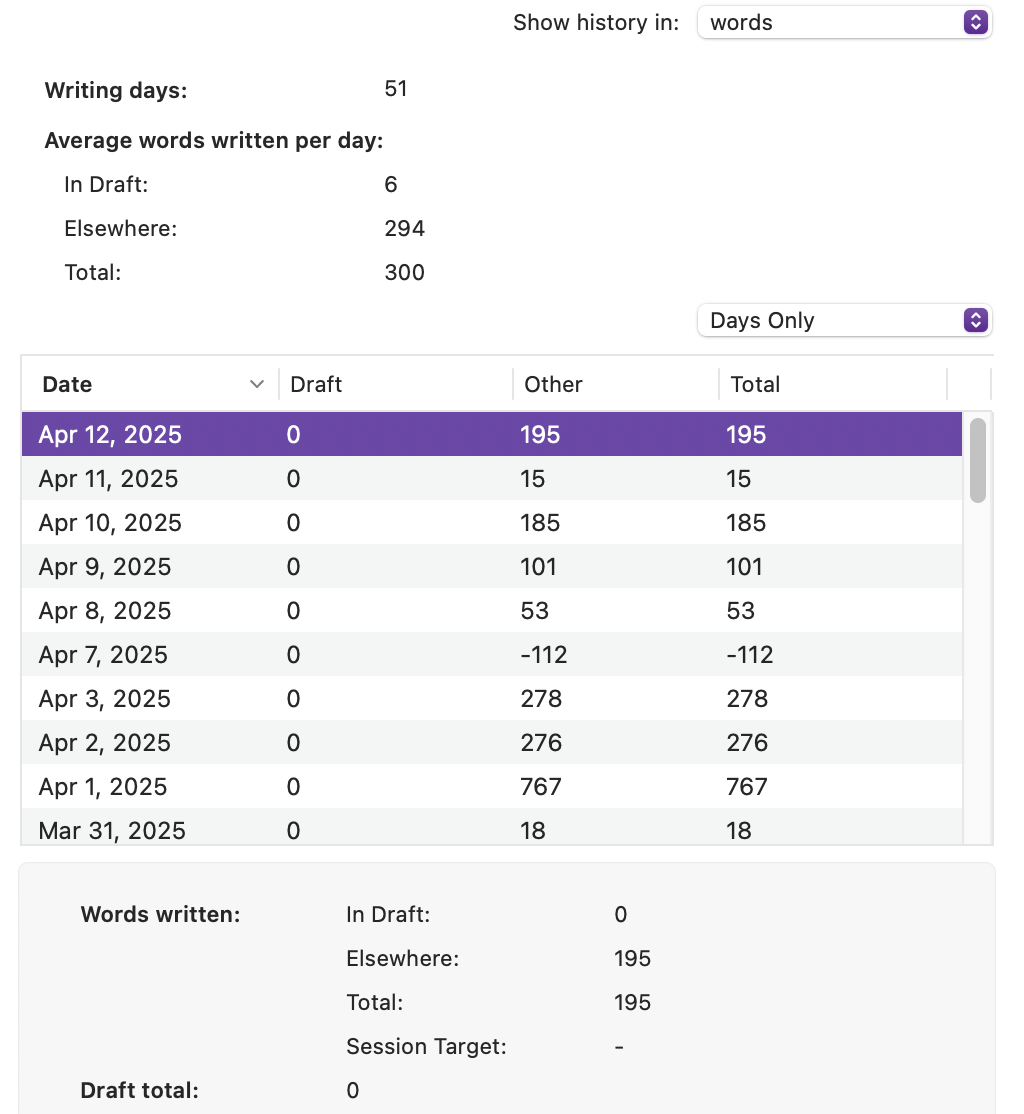Viewport: 1024px width, 1114px height.
Task: Open the Days Only popup menu
Action: (x=844, y=320)
